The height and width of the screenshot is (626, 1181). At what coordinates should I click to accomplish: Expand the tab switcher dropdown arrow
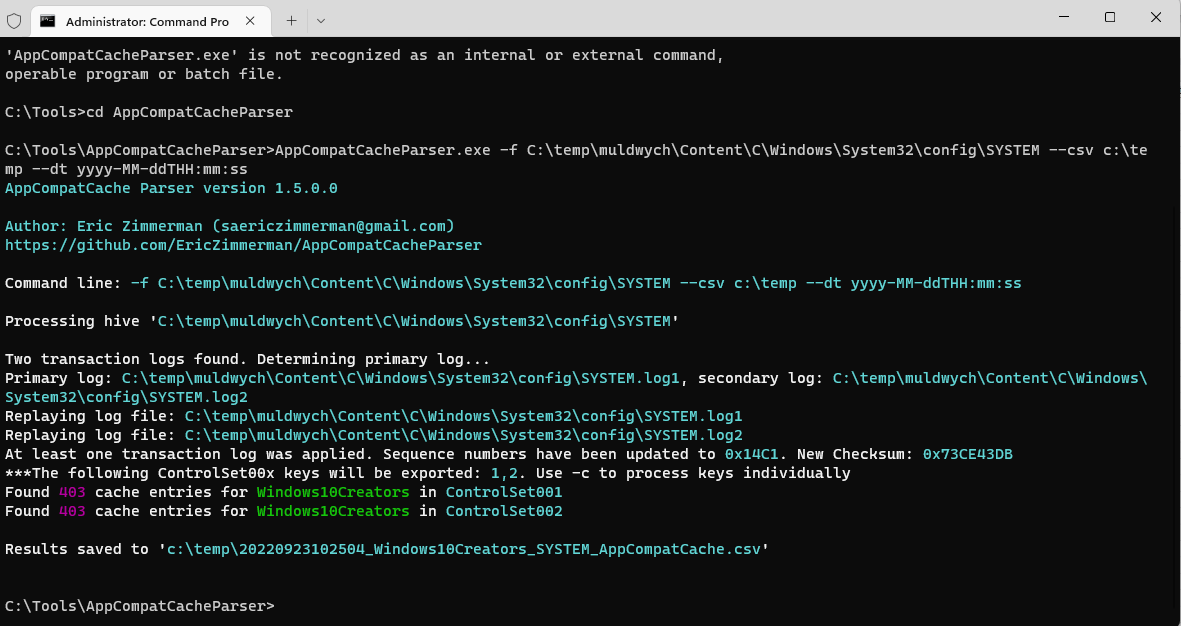click(319, 20)
